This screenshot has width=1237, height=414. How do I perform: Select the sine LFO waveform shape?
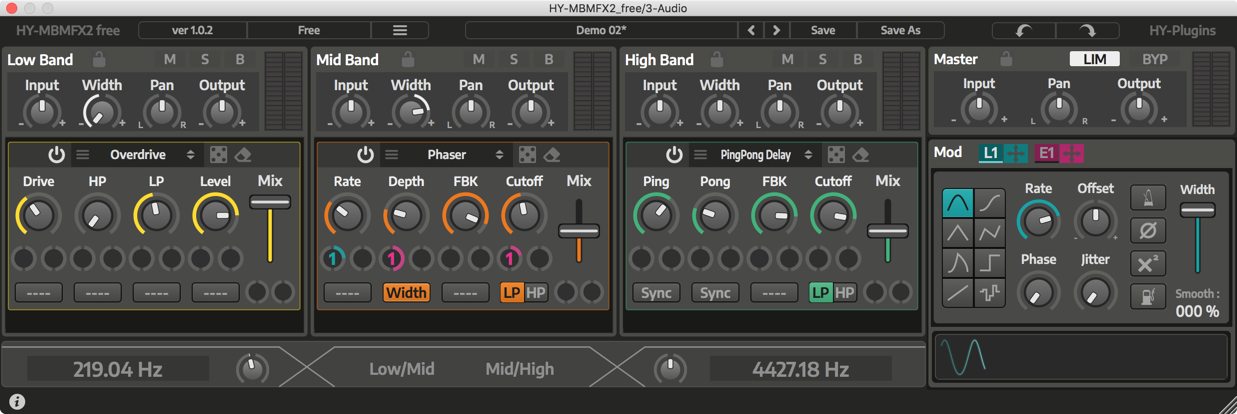[958, 203]
